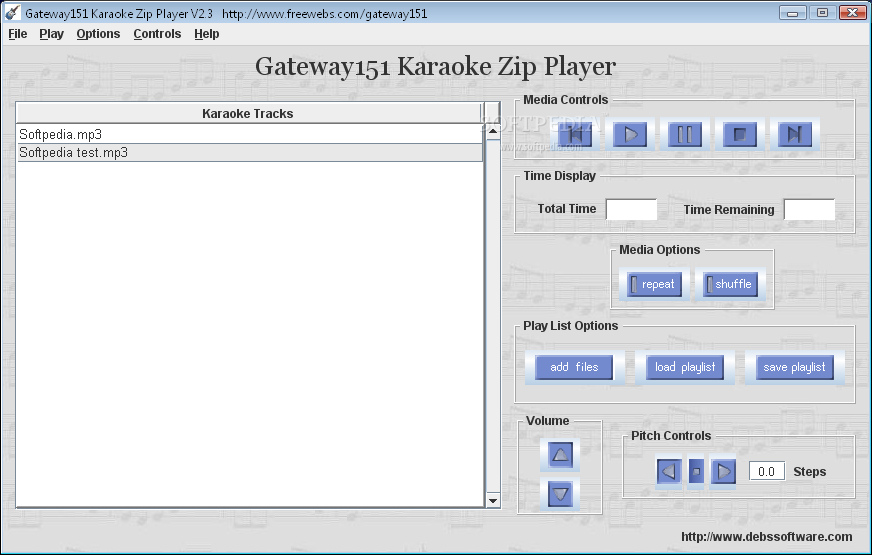Raise the pitch with the right arrow
872x555 pixels.
[724, 472]
